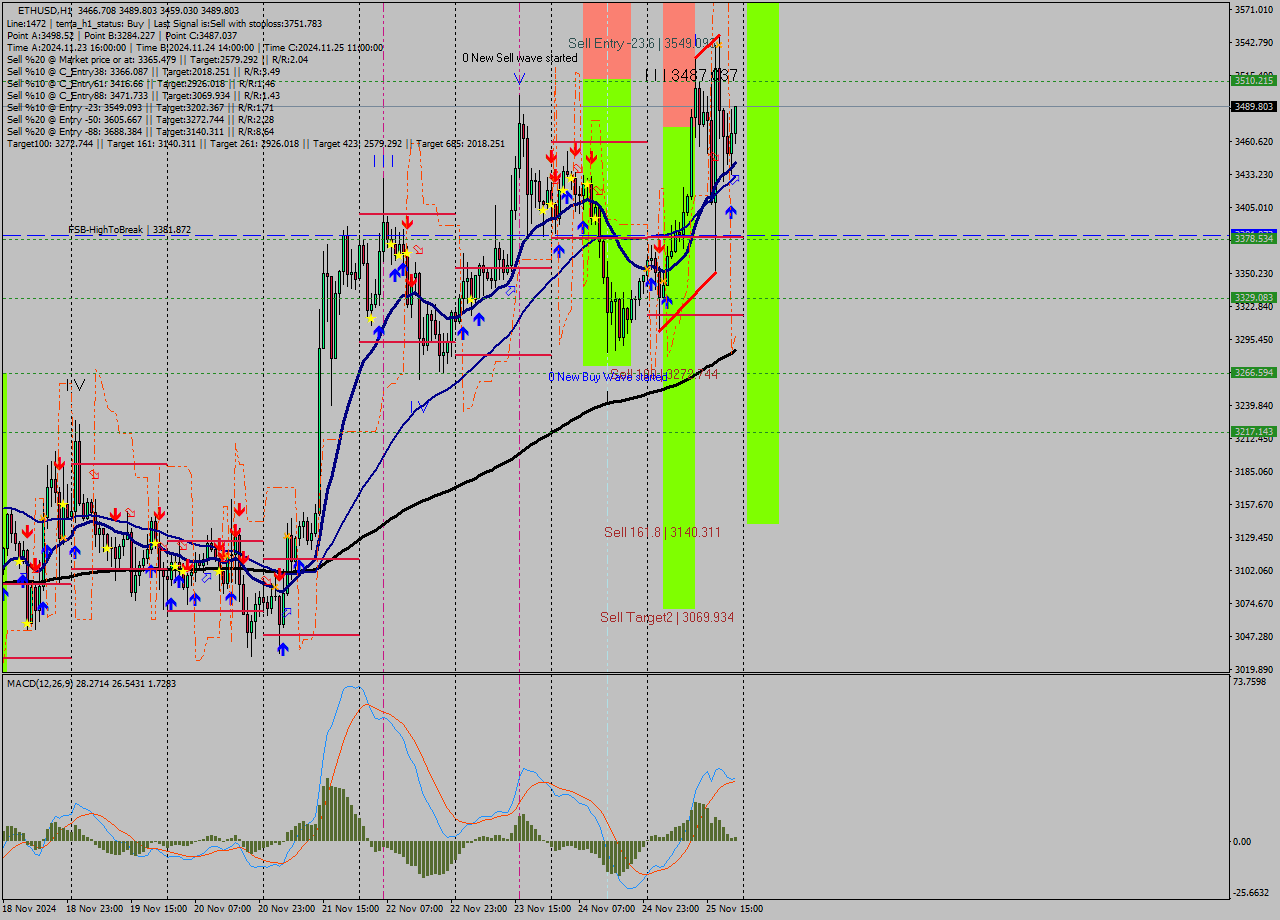1280x920 pixels.
Task: Select the 'Sell 161.8 | 3140.311' label
Action: click(x=662, y=532)
